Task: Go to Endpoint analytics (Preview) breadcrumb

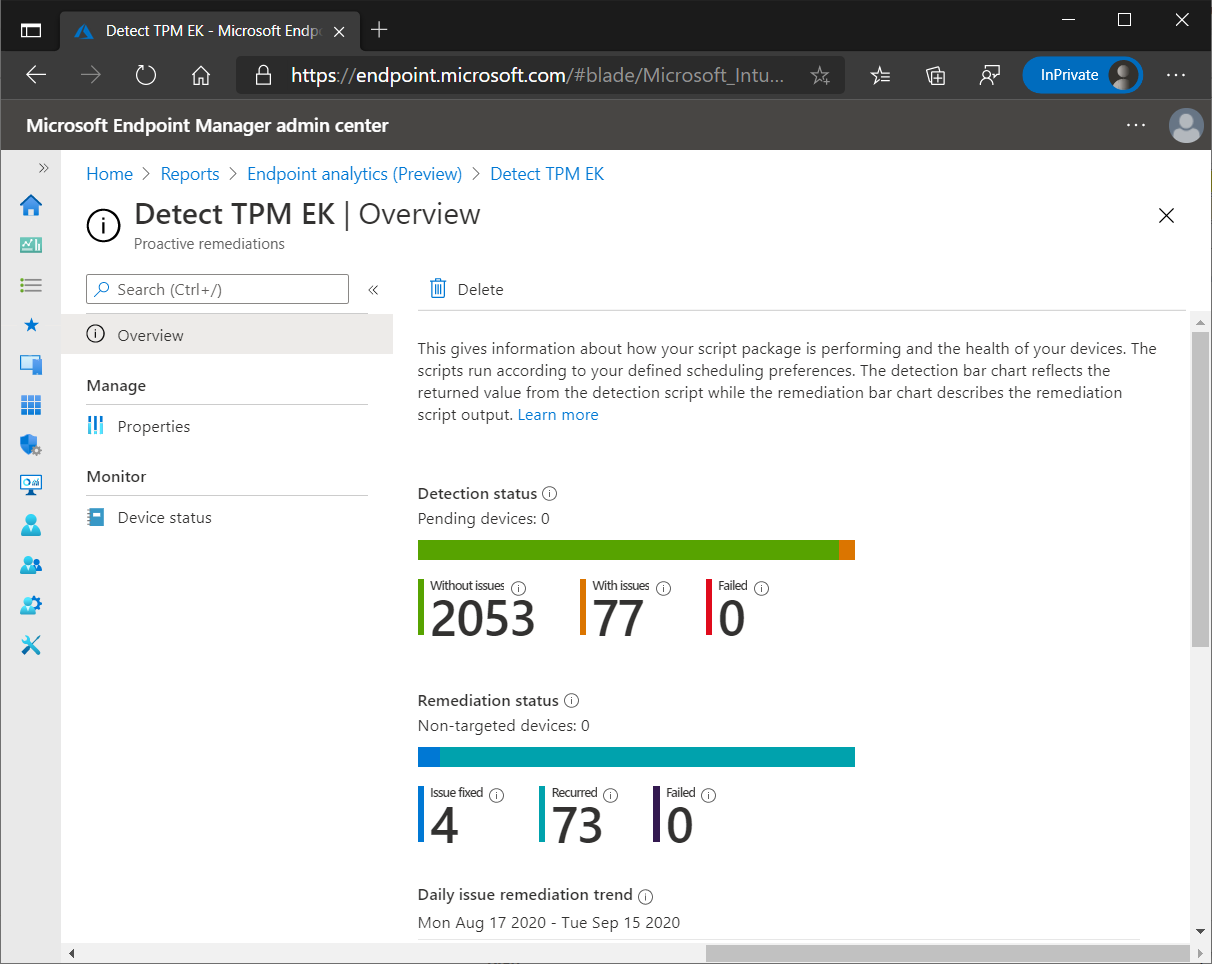Action: (x=355, y=174)
